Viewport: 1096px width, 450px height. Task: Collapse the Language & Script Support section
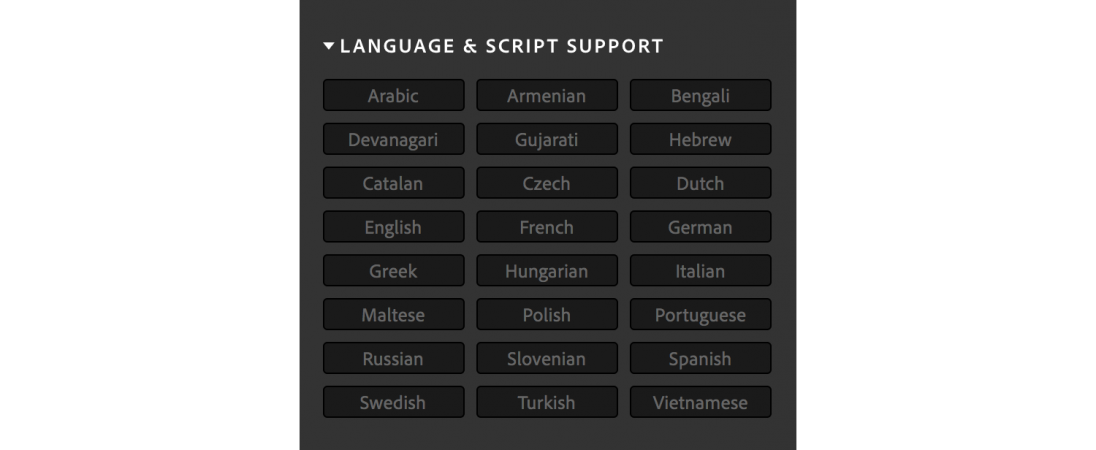tap(330, 46)
